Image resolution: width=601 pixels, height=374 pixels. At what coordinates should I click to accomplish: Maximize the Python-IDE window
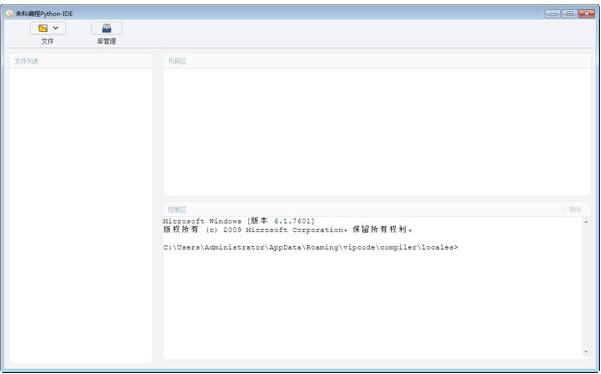570,14
